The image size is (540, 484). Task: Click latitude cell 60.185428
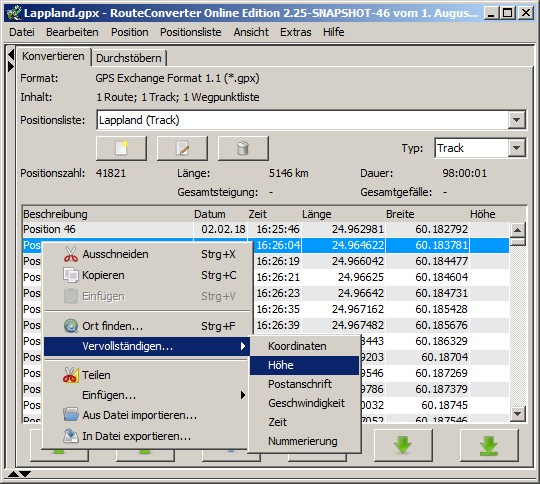[427, 309]
